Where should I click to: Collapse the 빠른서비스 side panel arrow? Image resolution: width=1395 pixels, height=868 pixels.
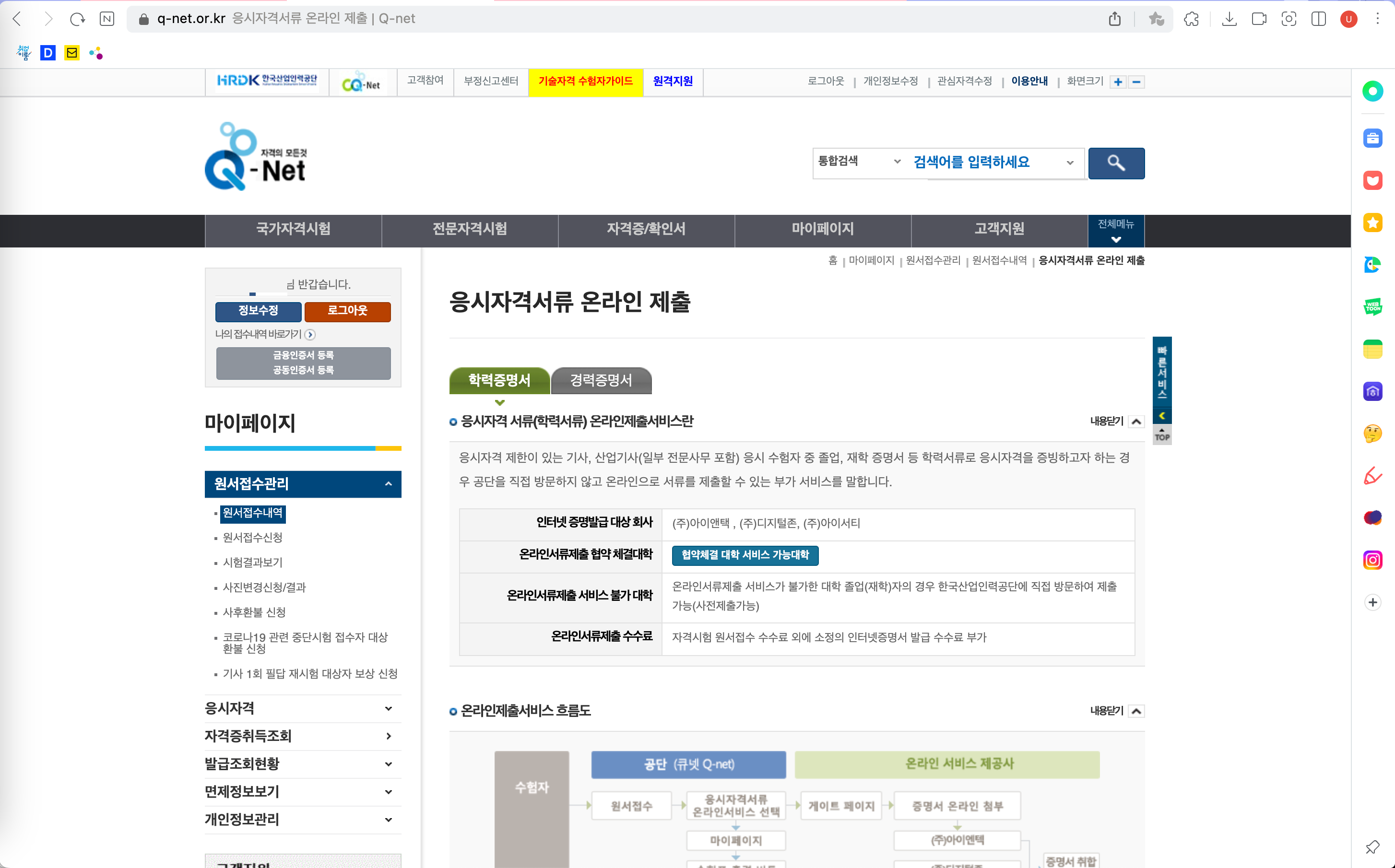1161,416
